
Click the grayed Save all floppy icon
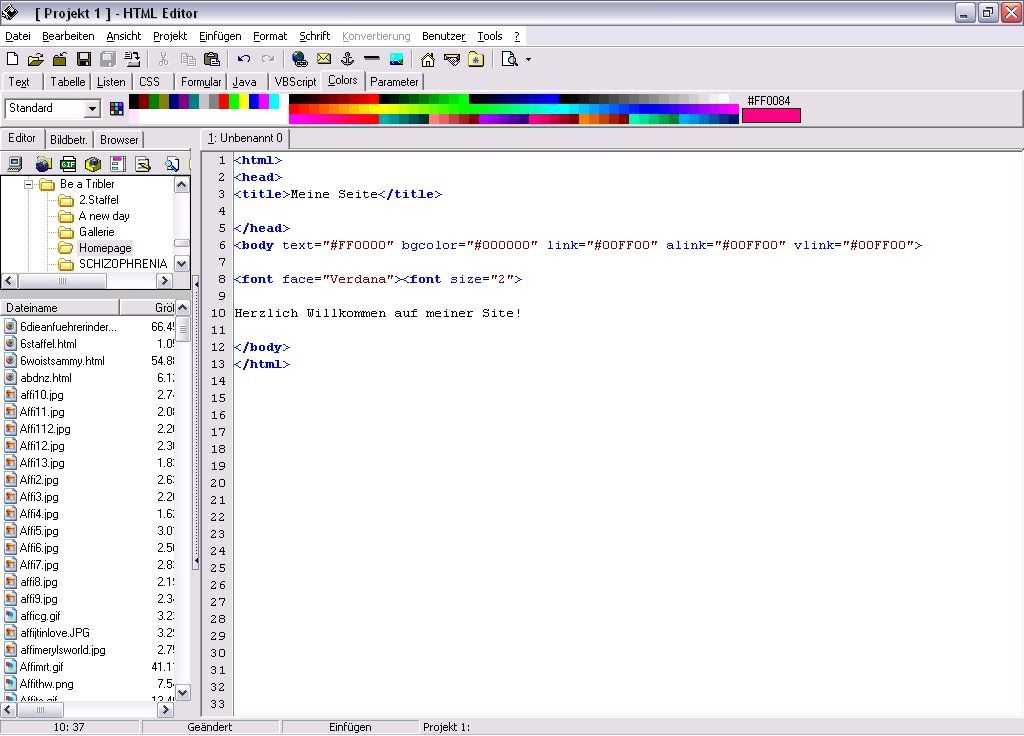coord(108,59)
